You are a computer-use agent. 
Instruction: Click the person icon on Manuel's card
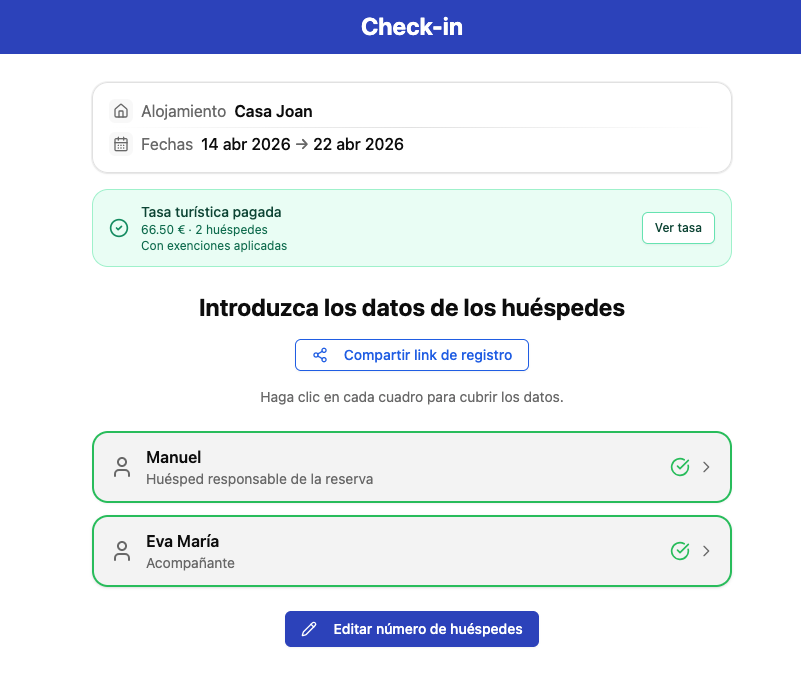121,466
